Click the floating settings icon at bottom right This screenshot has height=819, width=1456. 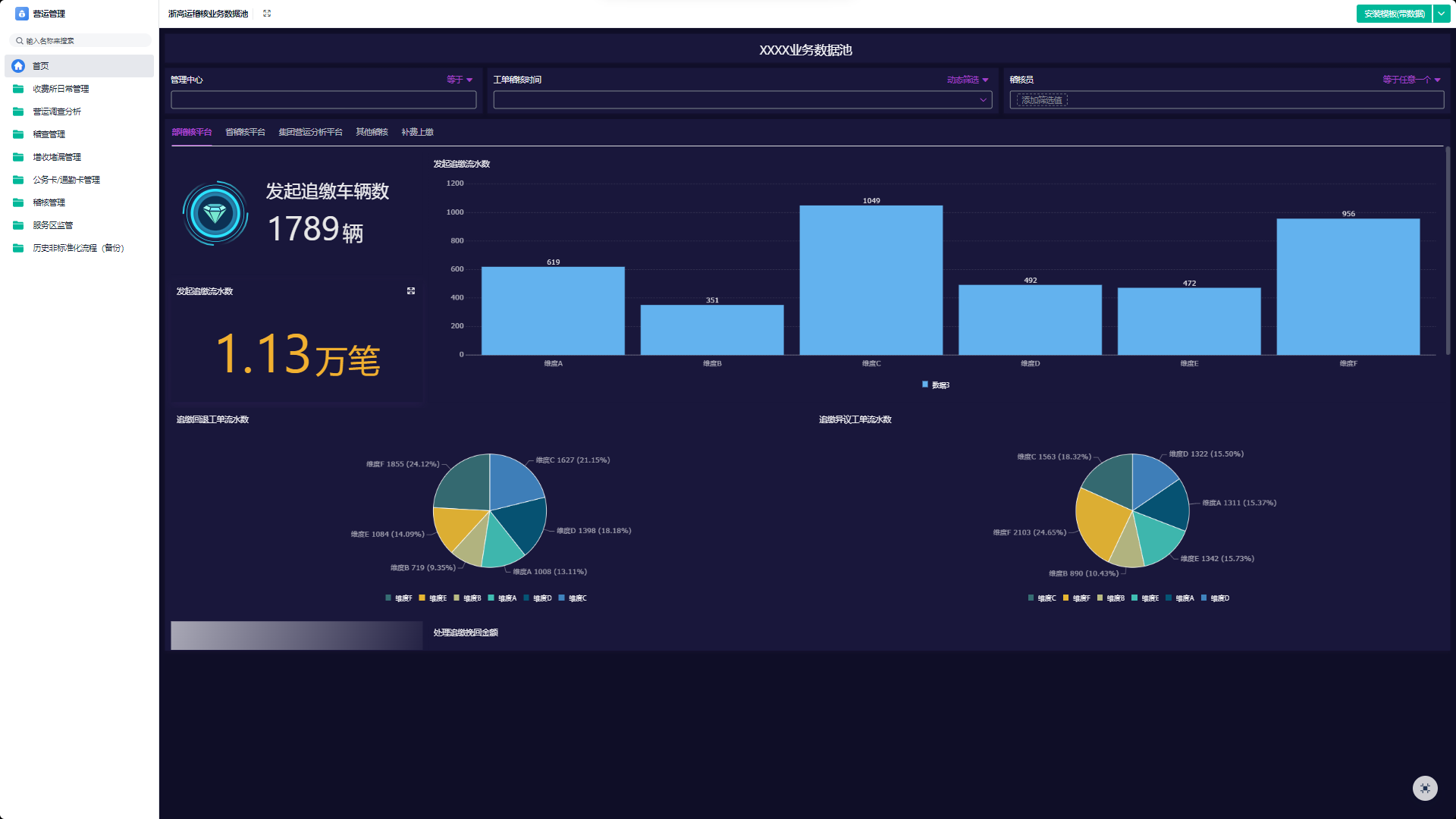point(1425,788)
